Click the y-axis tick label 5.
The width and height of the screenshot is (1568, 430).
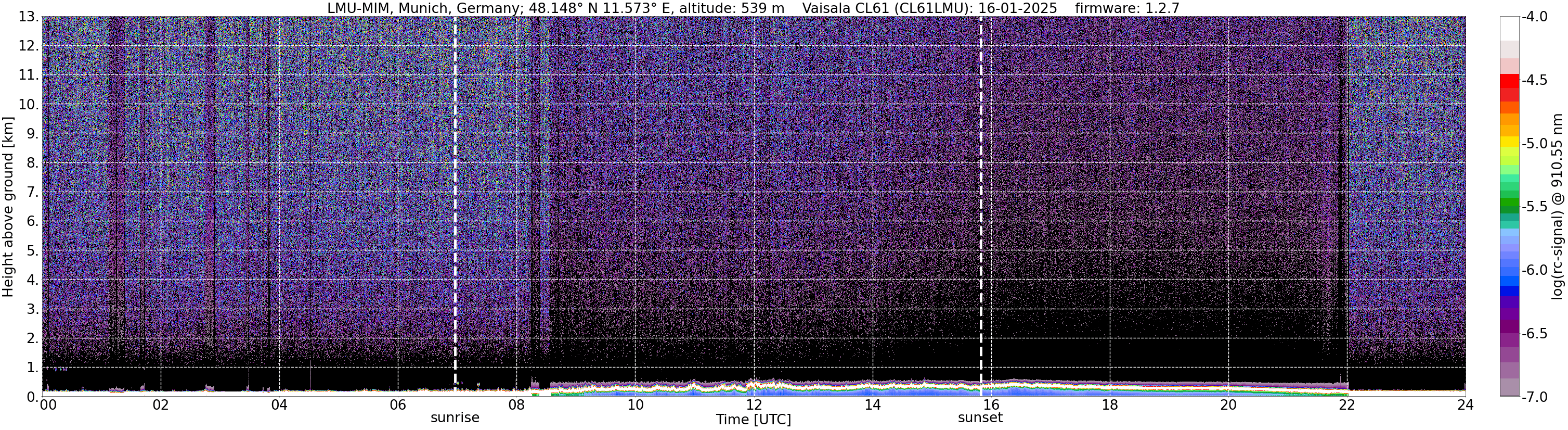33,251
